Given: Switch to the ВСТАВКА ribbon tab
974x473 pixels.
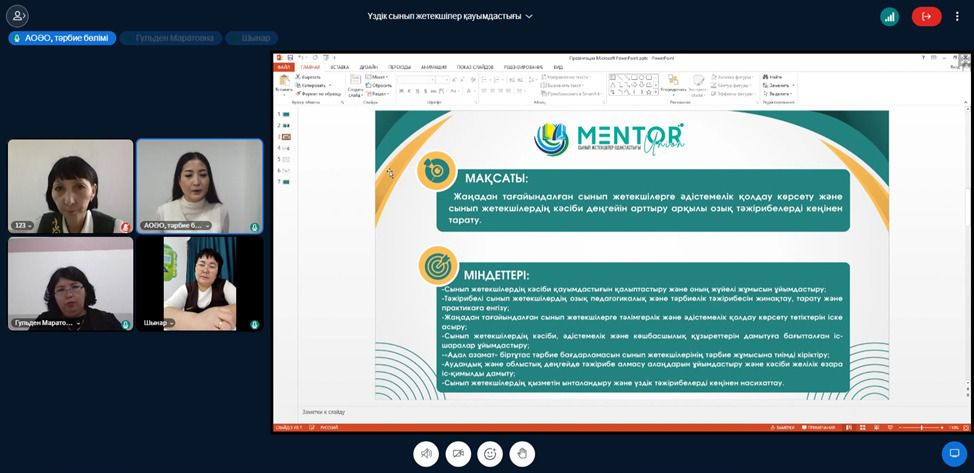Looking at the screenshot, I should [339, 67].
